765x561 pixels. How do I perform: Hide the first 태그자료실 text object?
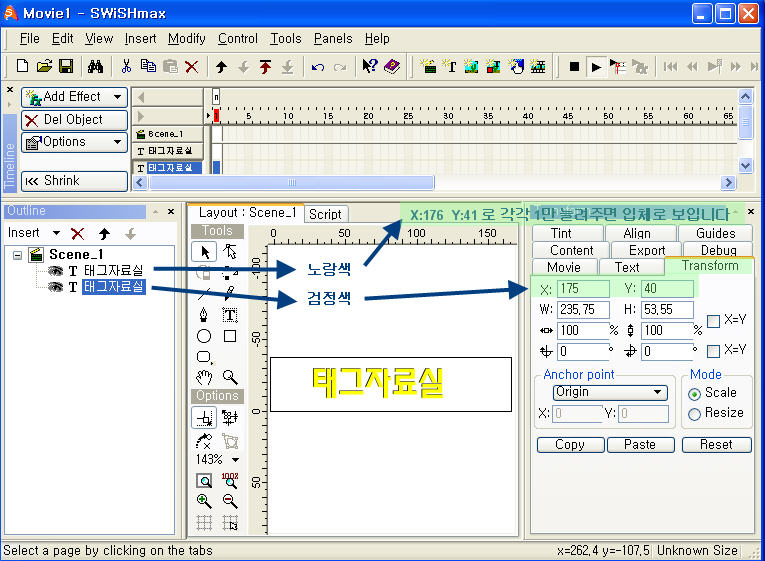[56, 271]
